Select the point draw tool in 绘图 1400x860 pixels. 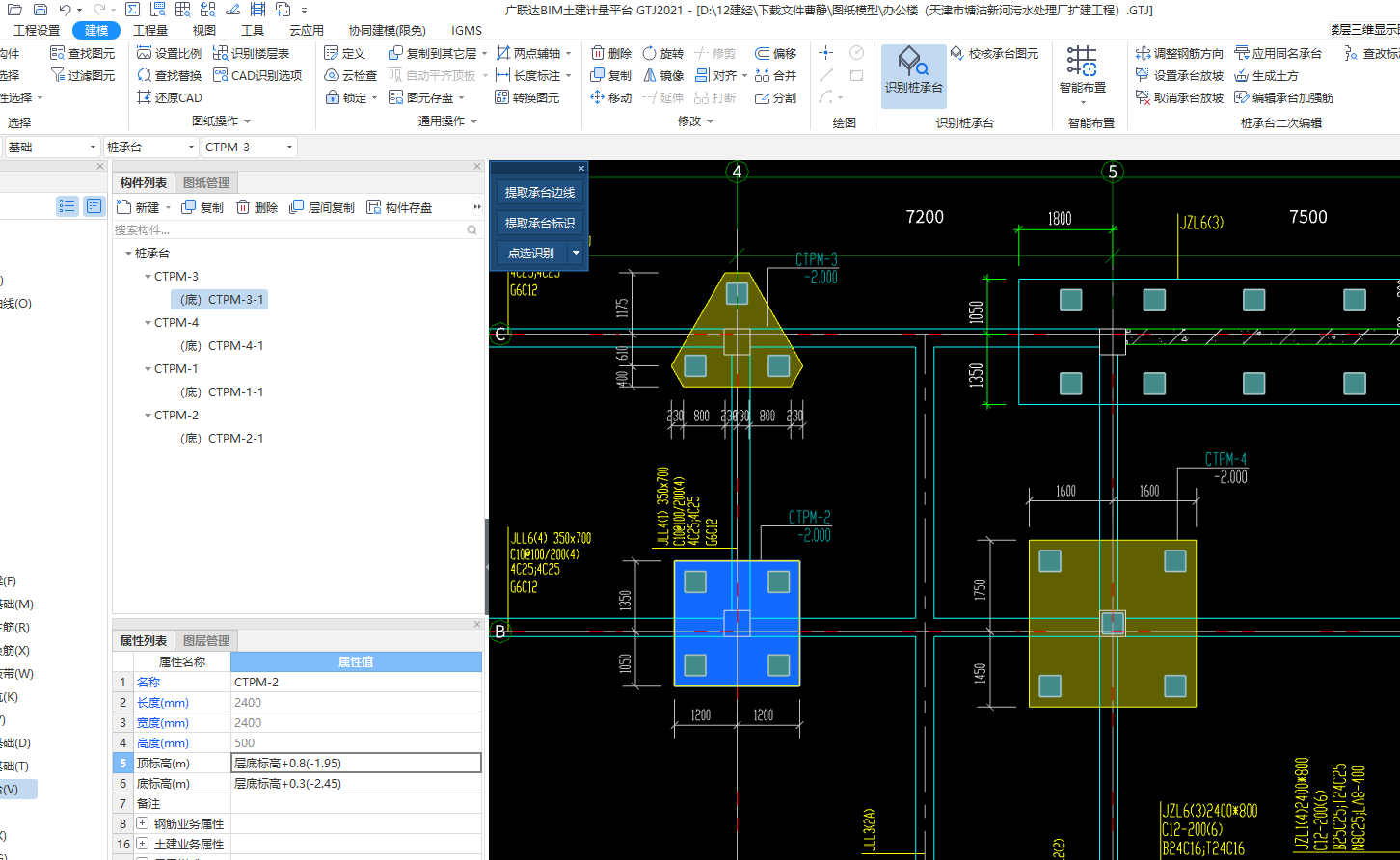tap(826, 52)
